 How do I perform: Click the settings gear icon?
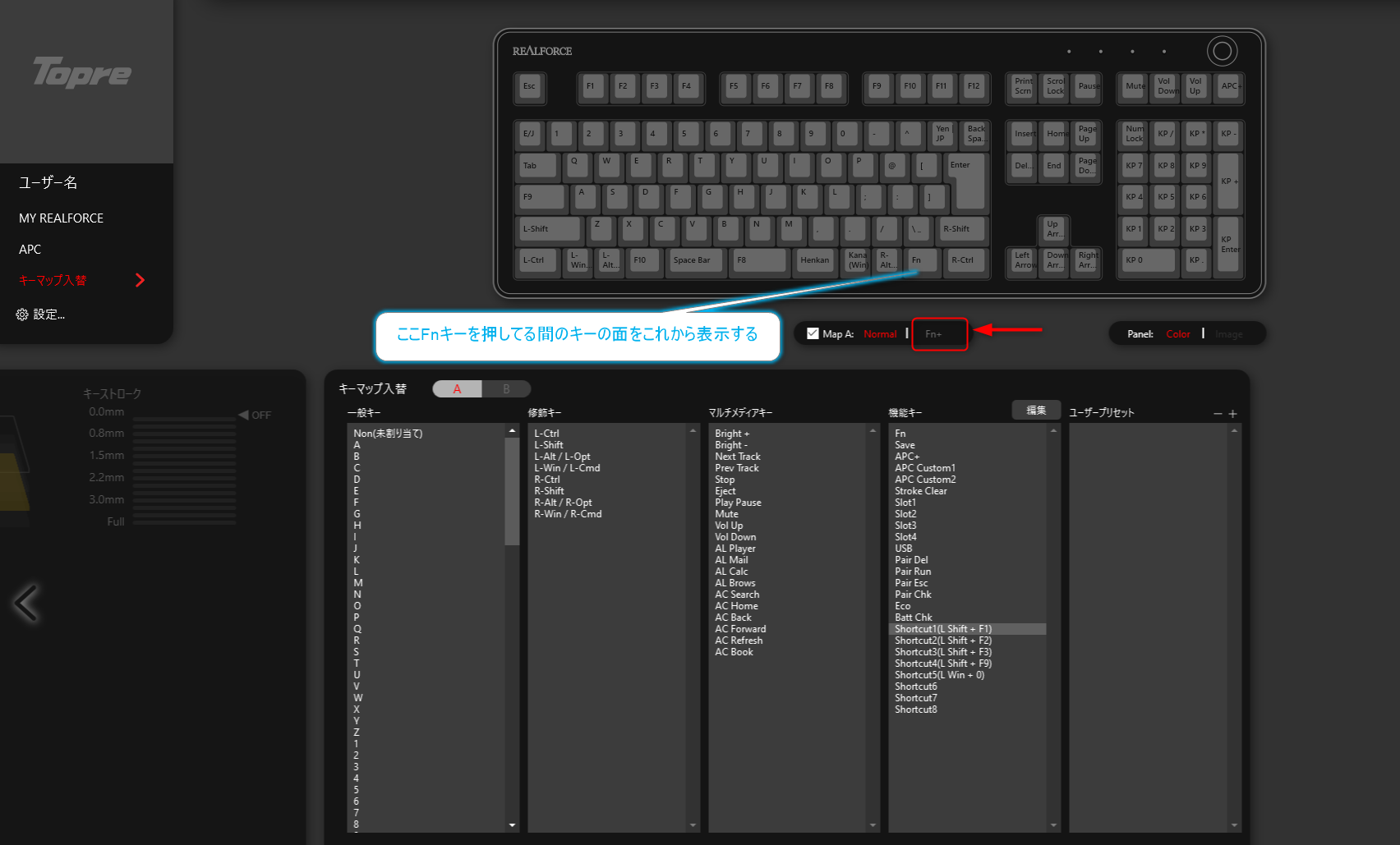(22, 315)
